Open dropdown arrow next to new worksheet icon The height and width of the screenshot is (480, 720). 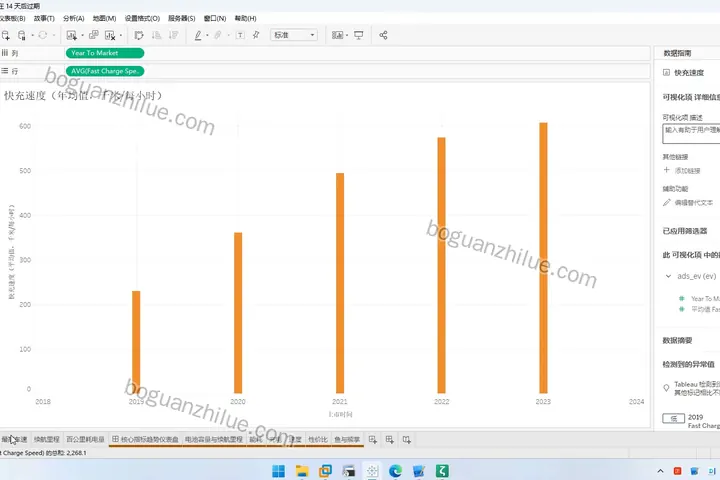[x=82, y=35]
